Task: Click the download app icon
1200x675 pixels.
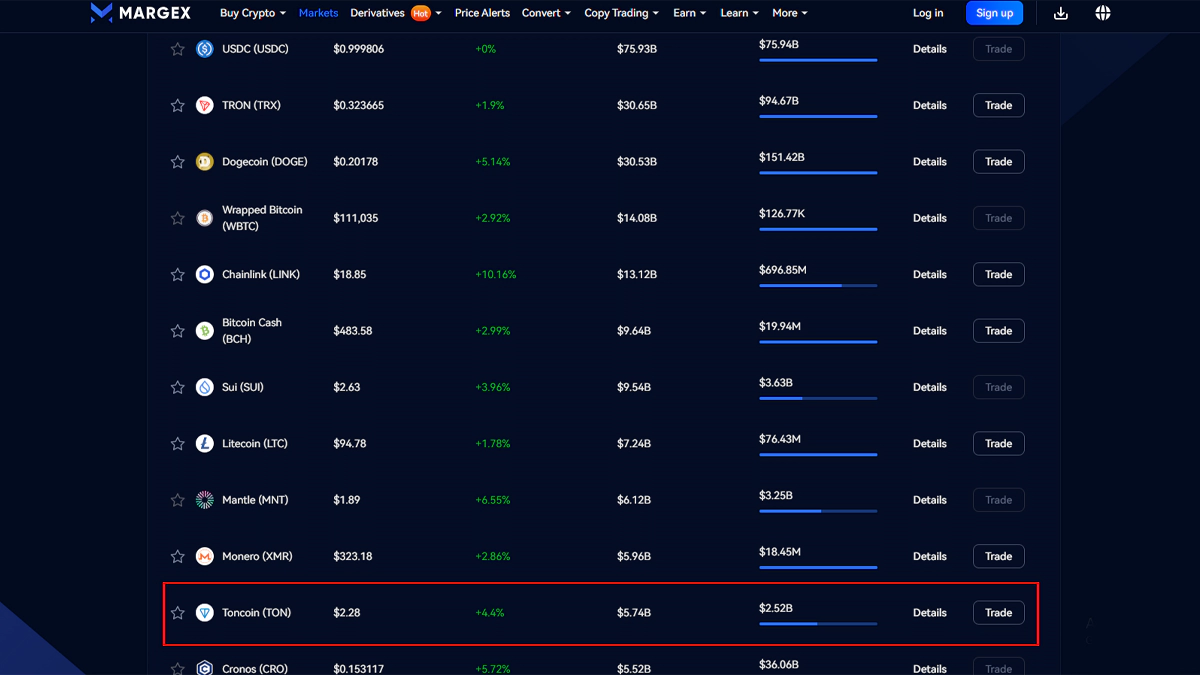Action: (x=1061, y=13)
